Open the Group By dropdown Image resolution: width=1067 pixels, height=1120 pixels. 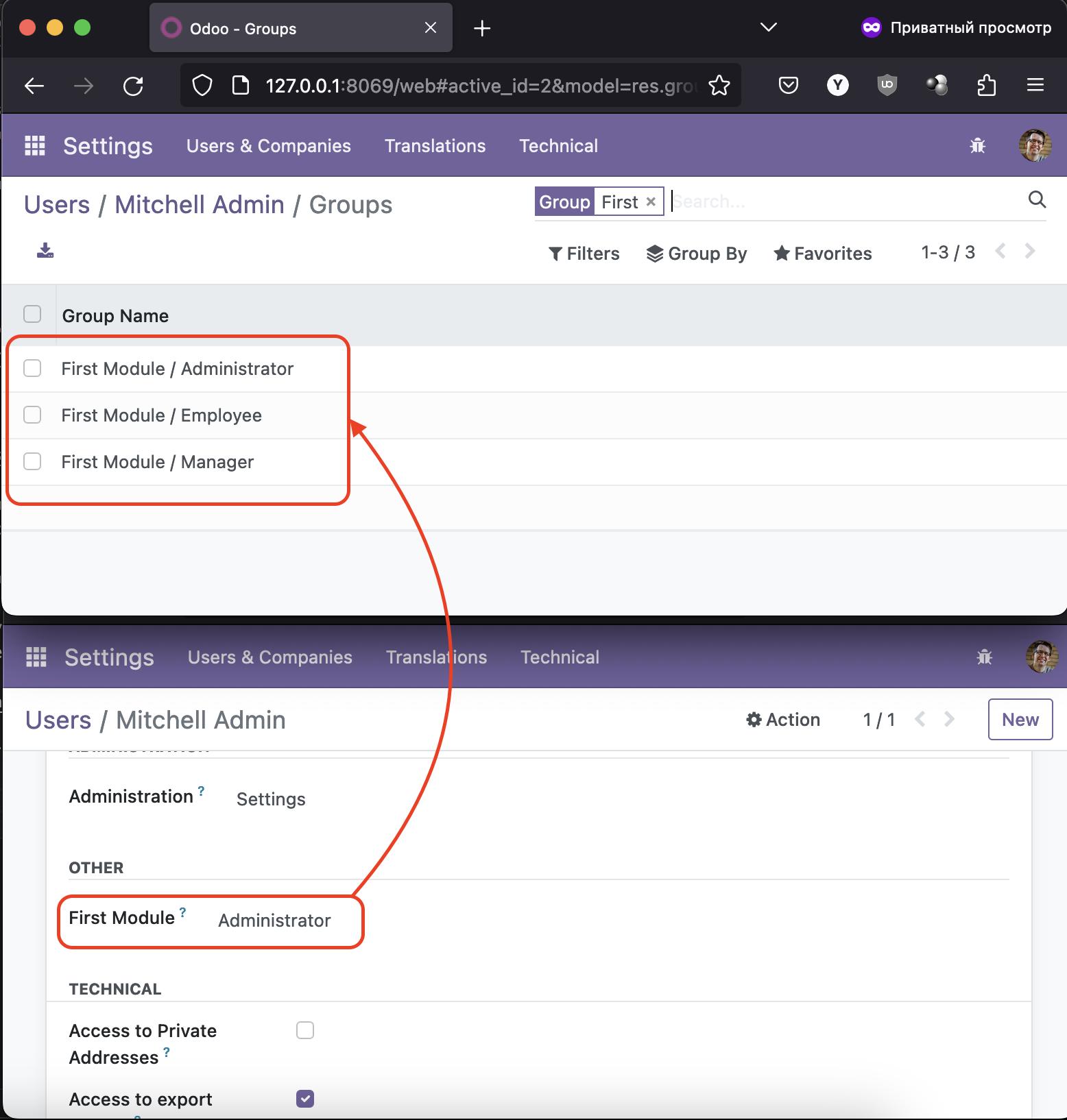697,254
